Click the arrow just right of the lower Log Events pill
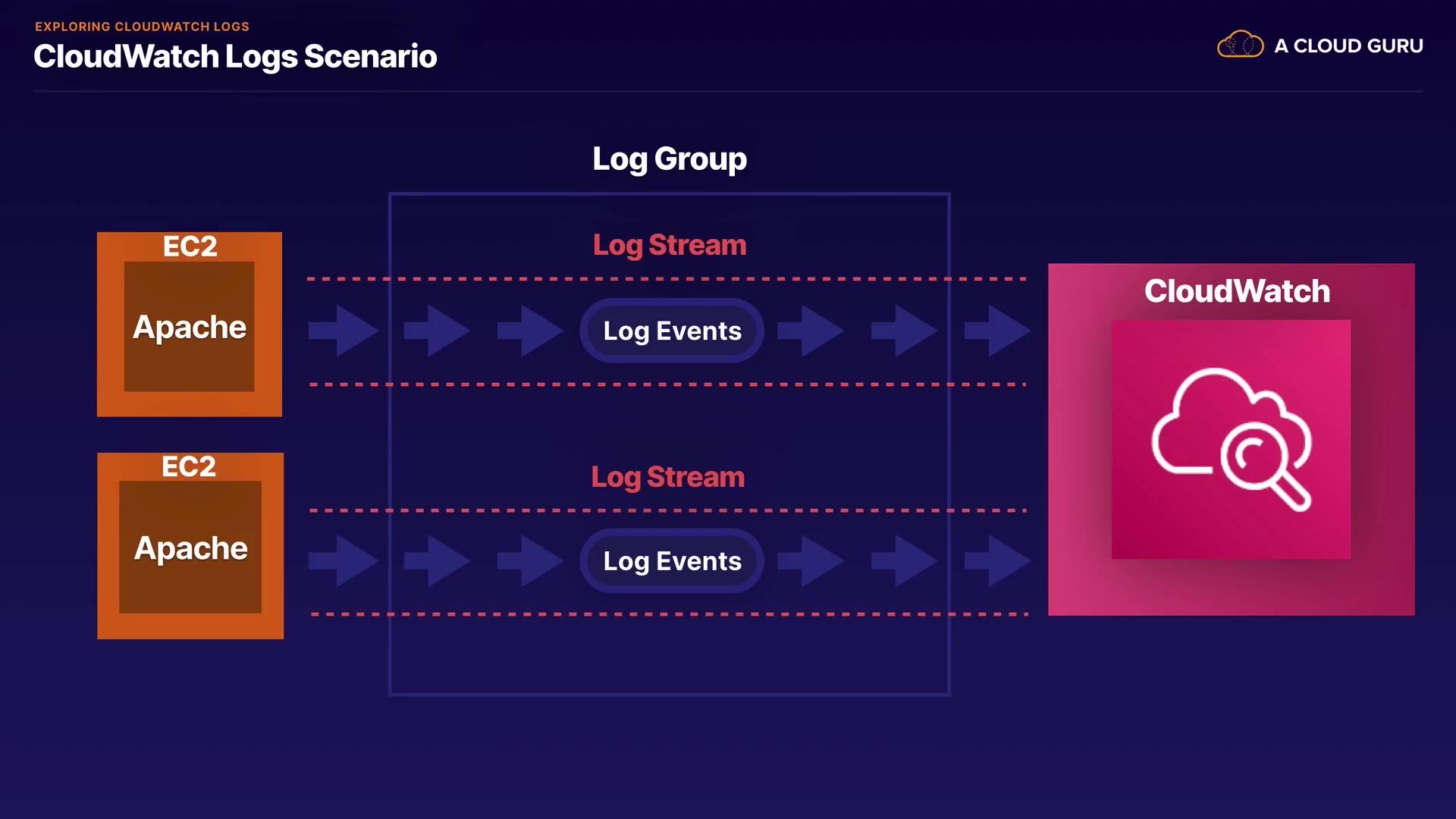The width and height of the screenshot is (1456, 819). point(811,561)
